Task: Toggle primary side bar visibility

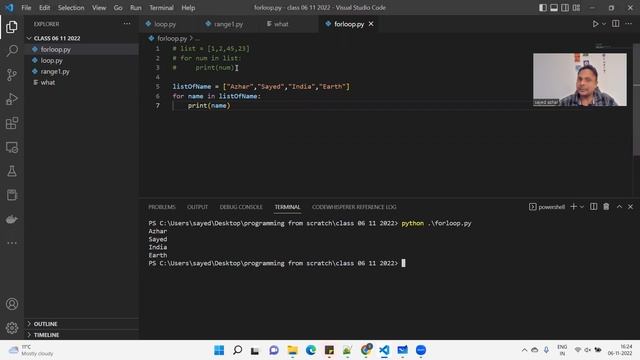Action: [543, 8]
